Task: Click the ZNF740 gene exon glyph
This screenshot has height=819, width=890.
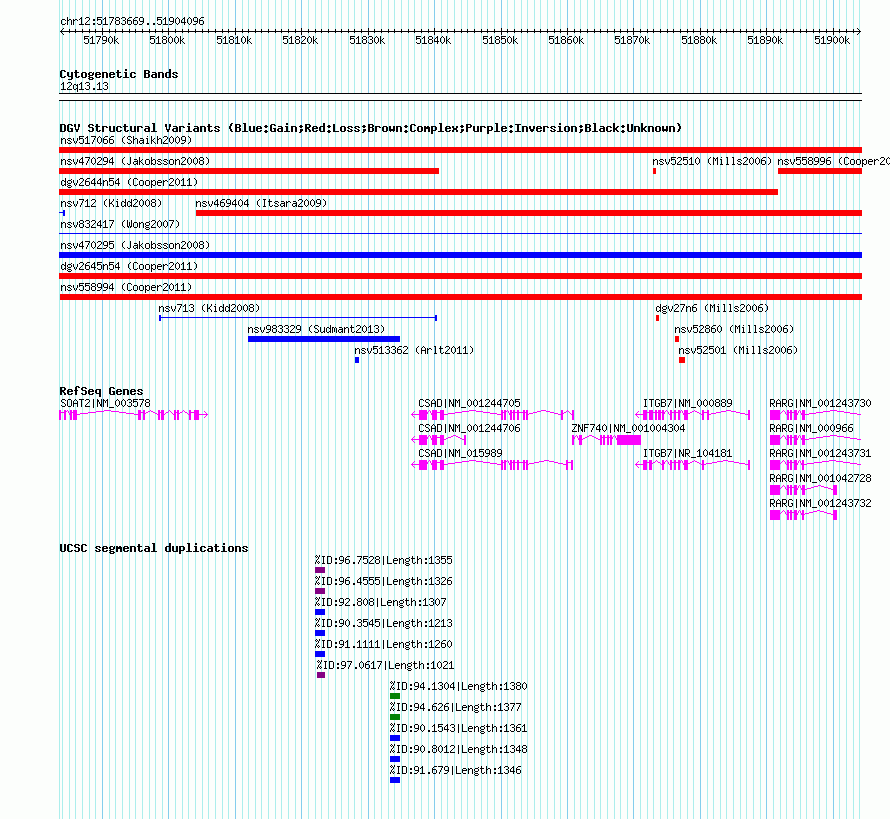Action: pos(606,440)
